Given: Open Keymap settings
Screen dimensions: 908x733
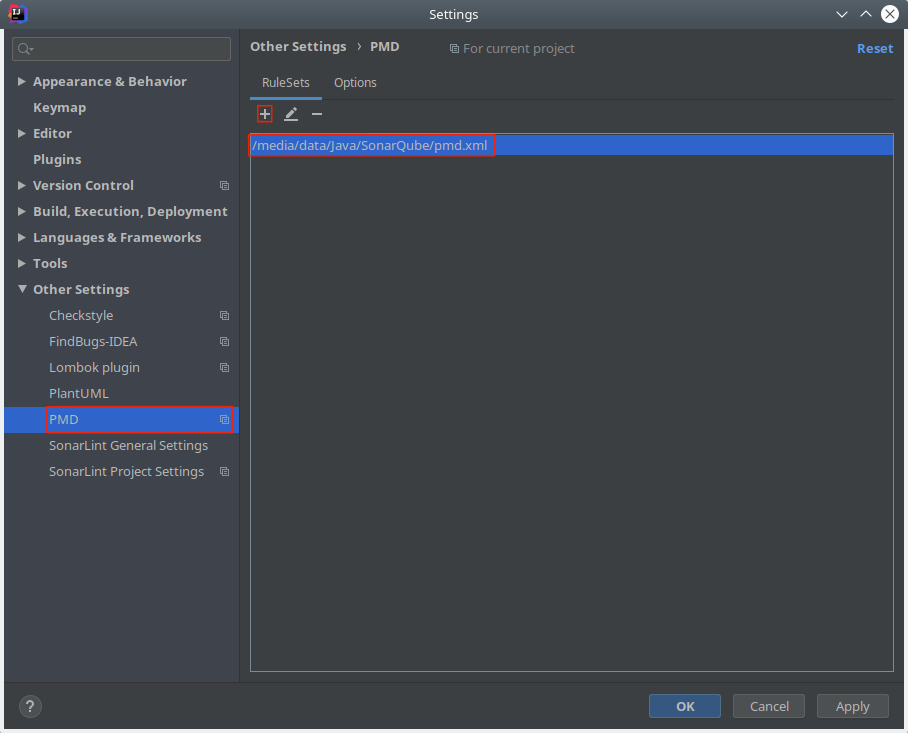Looking at the screenshot, I should (60, 108).
